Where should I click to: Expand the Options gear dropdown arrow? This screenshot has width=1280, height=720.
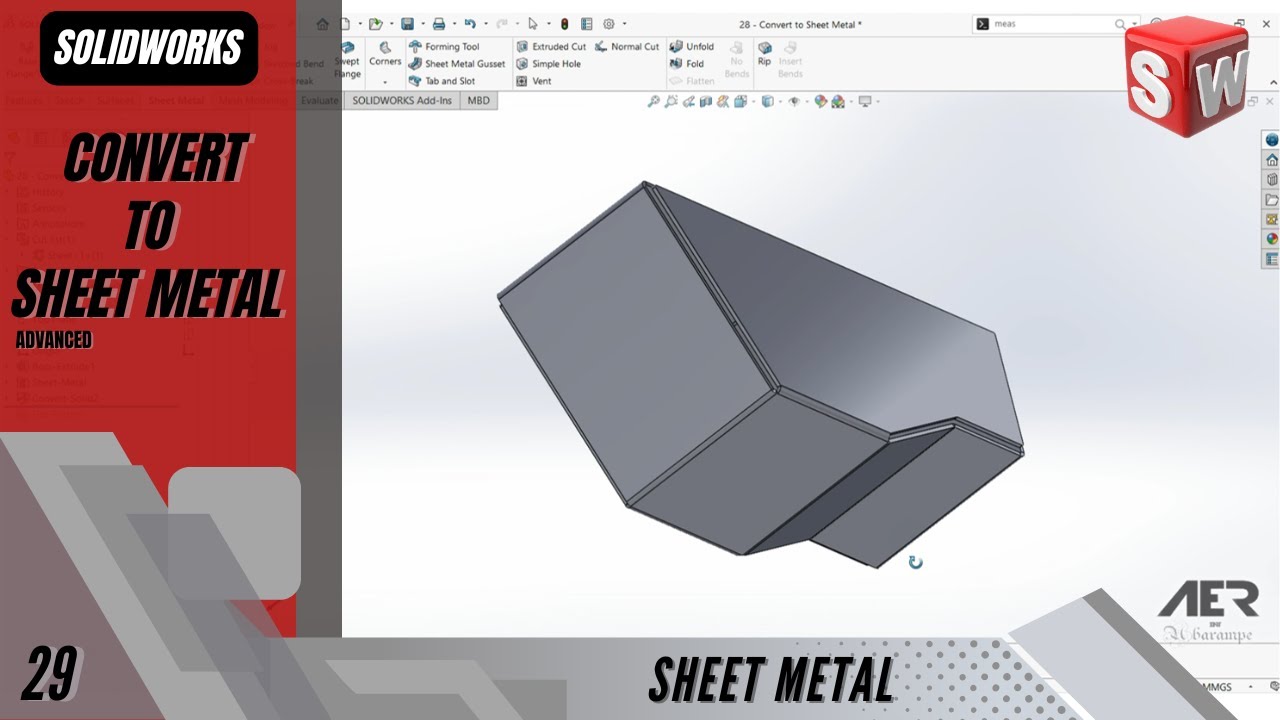point(624,24)
